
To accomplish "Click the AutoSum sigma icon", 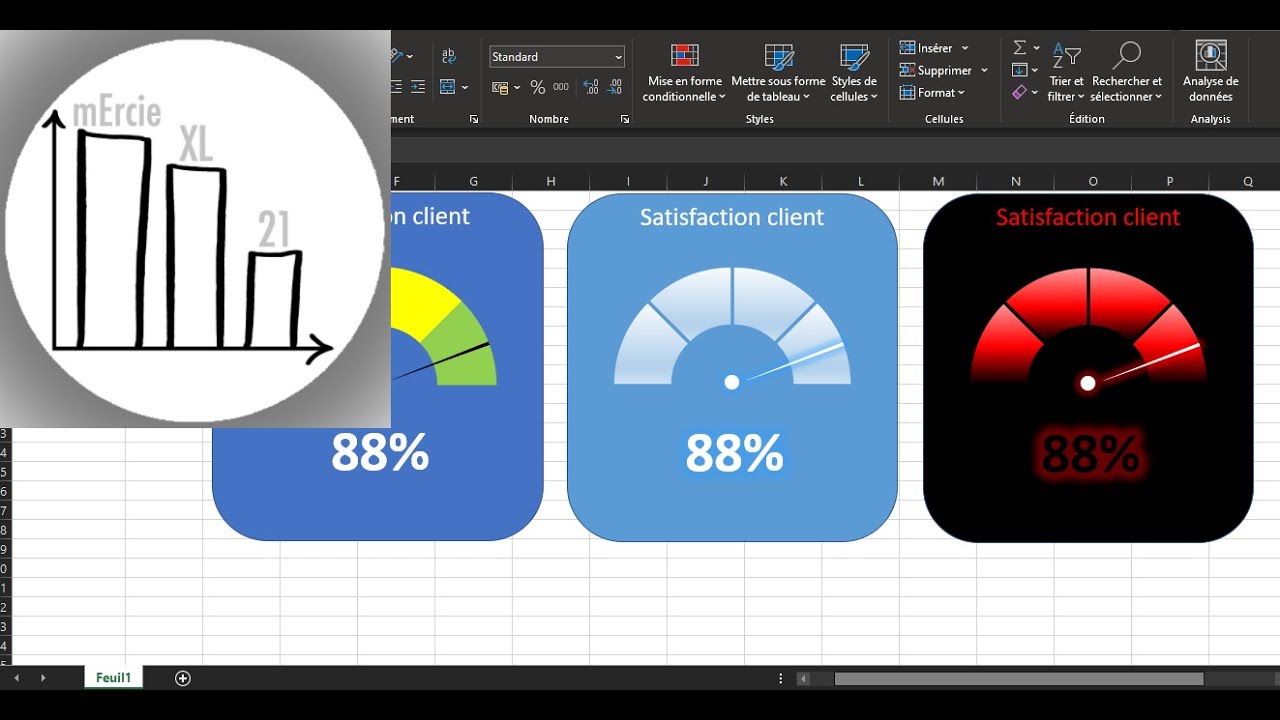I will click(1019, 48).
